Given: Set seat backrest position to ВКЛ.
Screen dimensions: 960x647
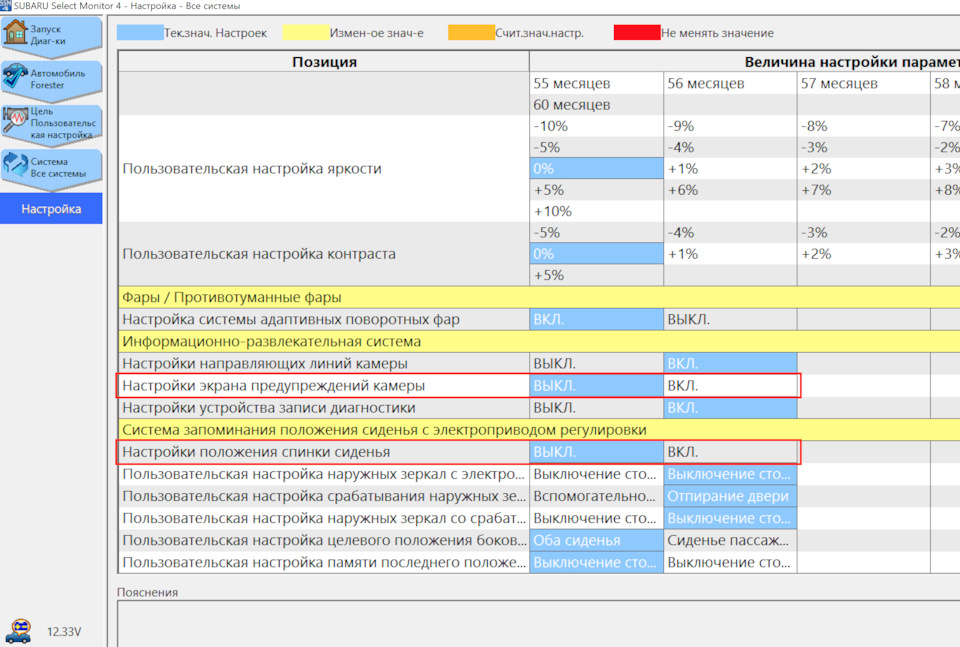Looking at the screenshot, I should [730, 452].
